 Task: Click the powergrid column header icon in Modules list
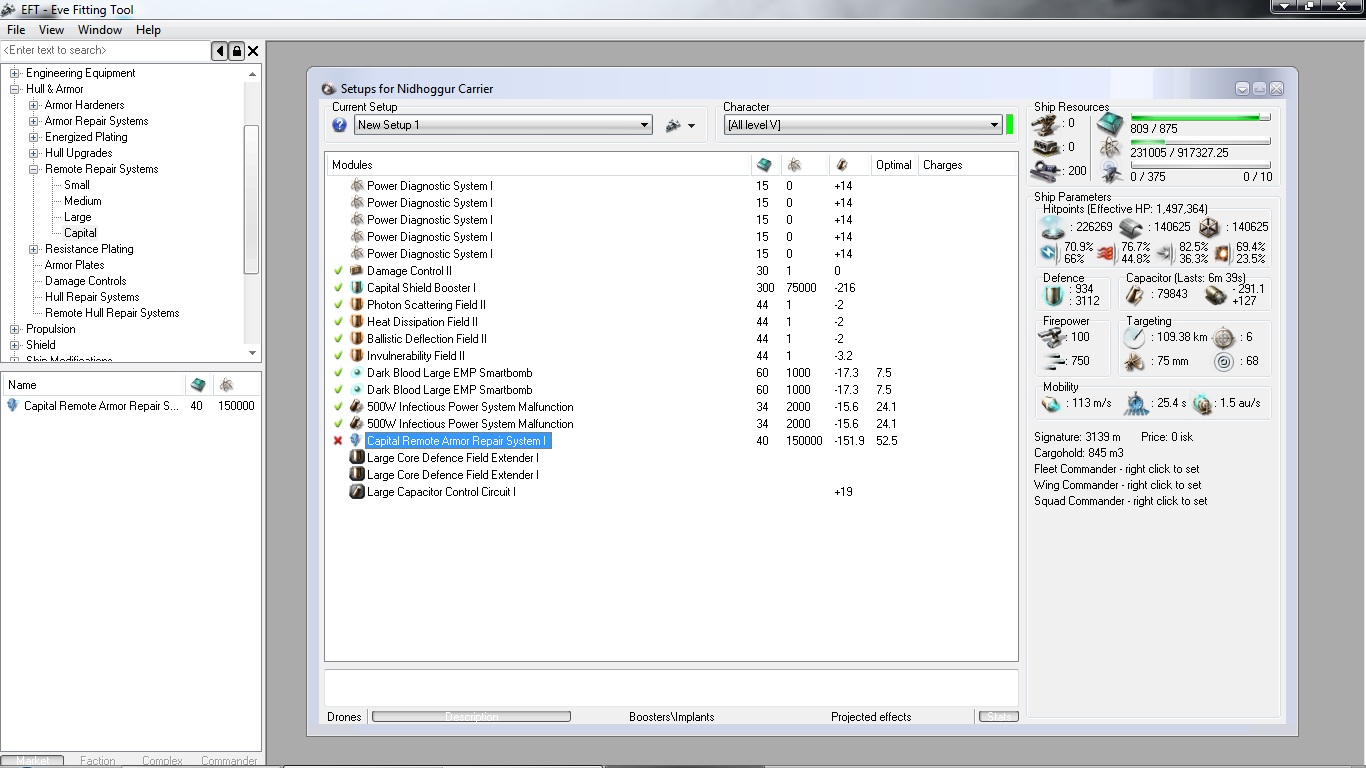point(794,165)
